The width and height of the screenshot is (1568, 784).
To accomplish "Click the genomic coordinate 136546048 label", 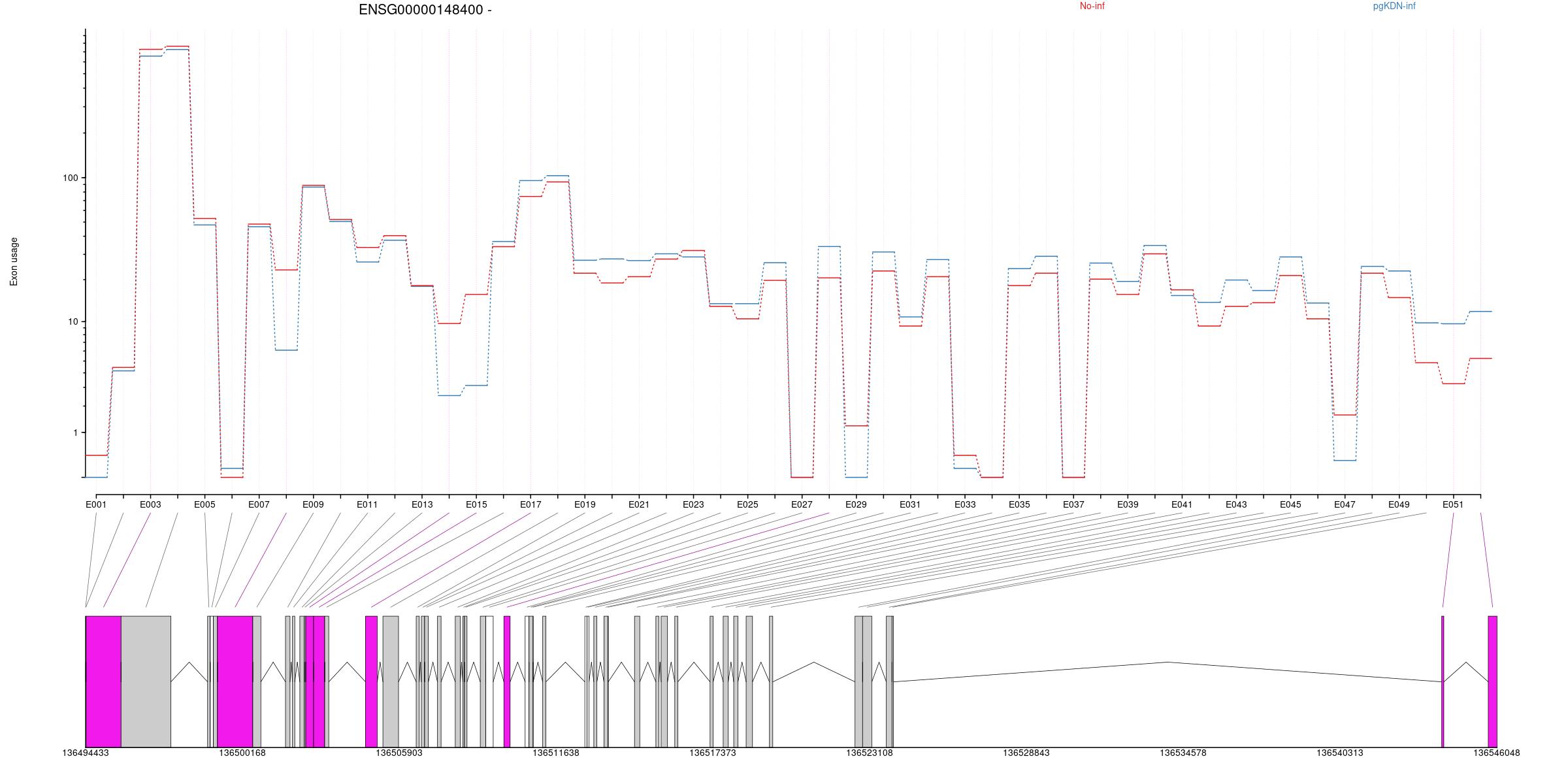I will click(x=1496, y=753).
